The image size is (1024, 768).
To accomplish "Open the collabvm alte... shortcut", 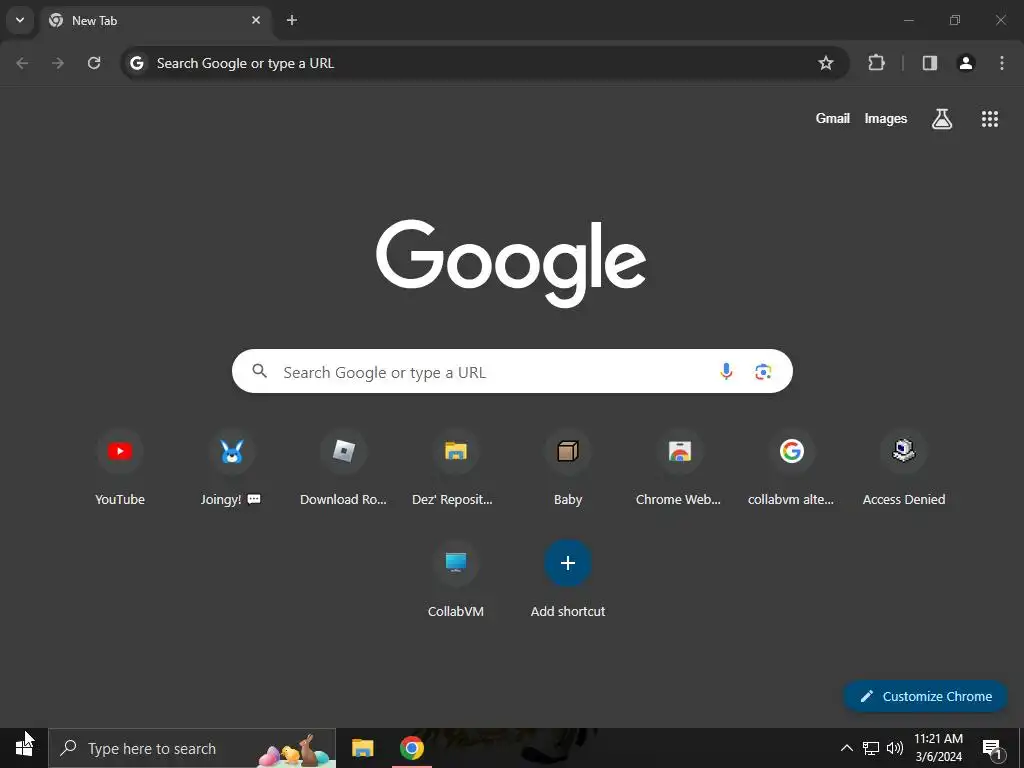I will (x=792, y=468).
